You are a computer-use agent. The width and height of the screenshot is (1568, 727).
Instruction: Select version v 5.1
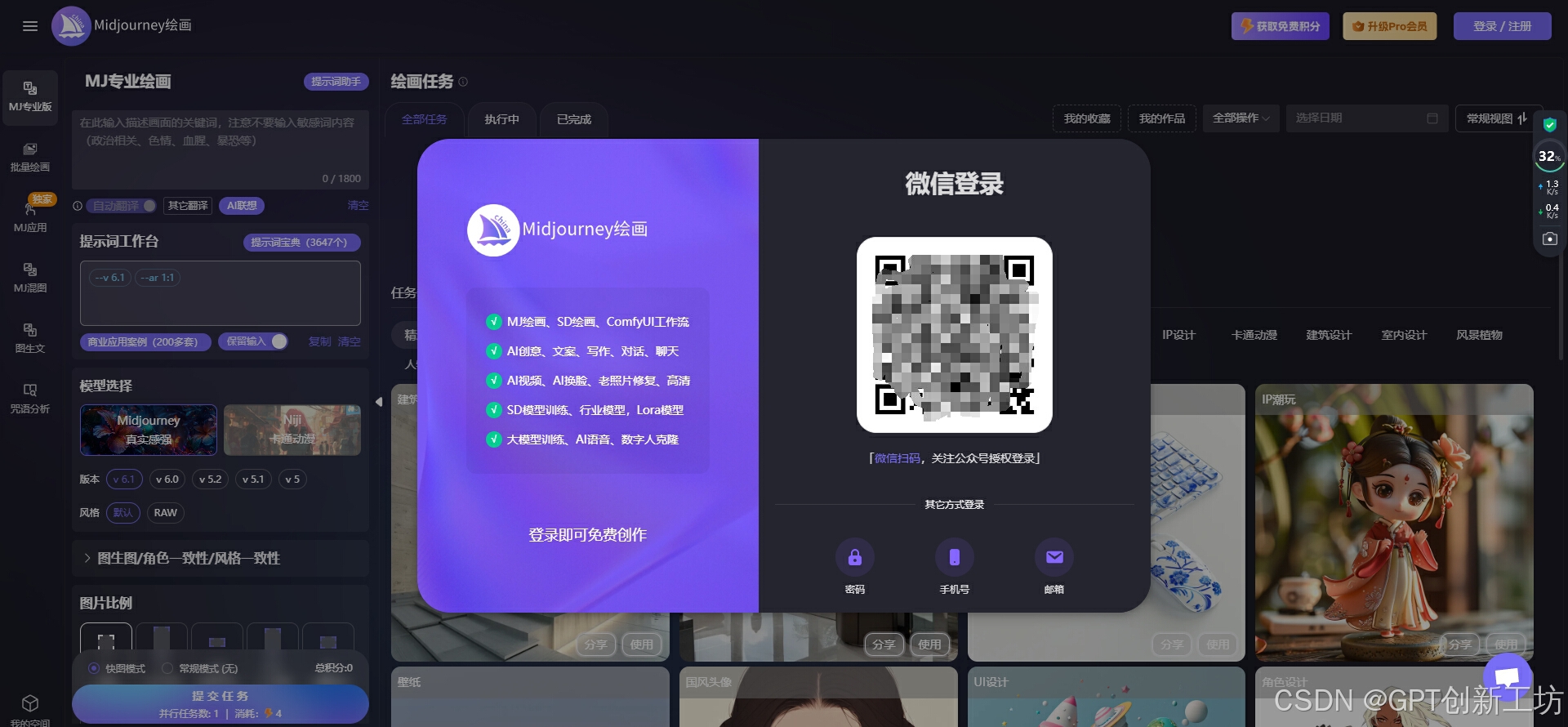253,479
